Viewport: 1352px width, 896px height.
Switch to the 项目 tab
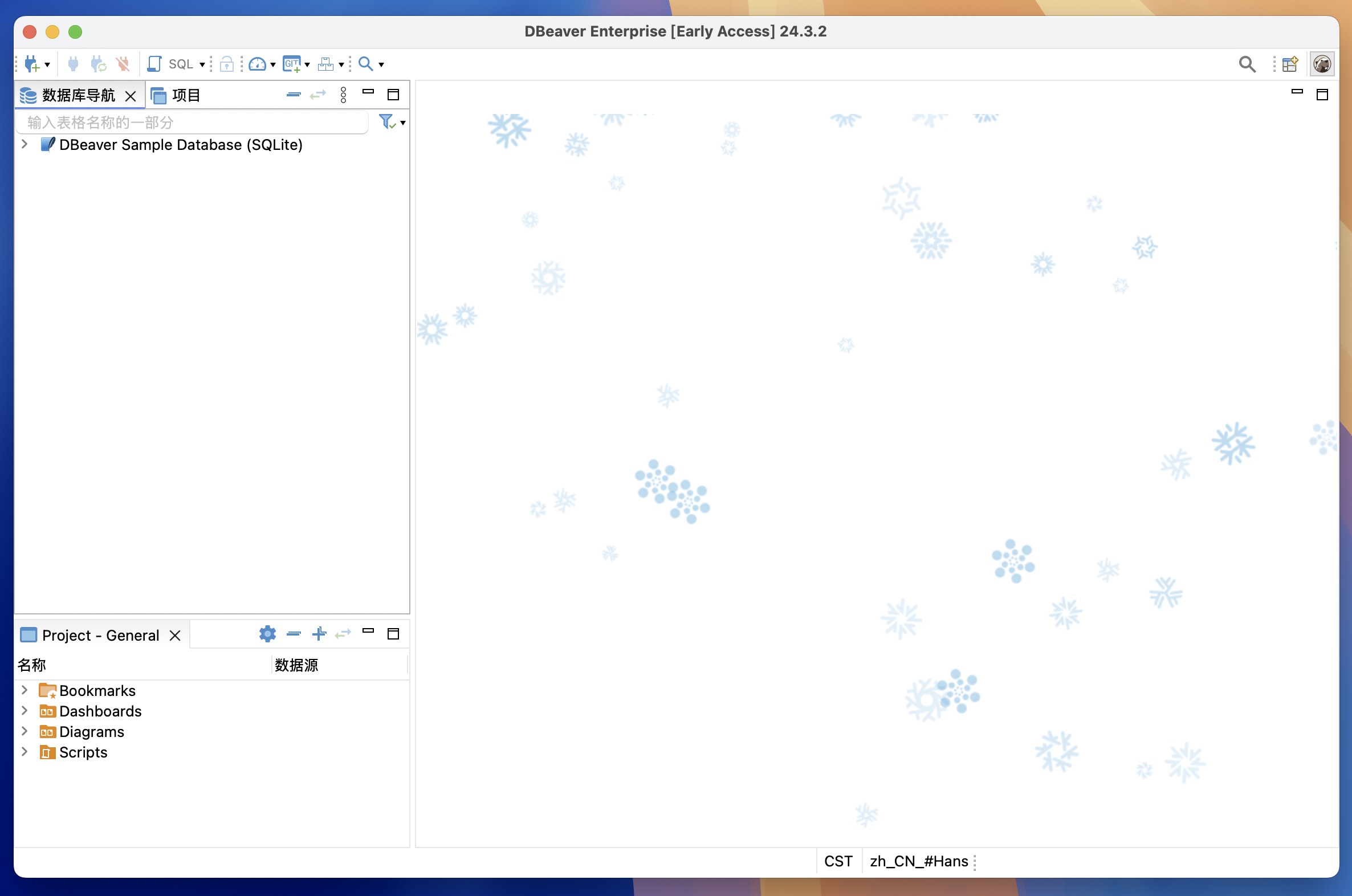[x=176, y=95]
